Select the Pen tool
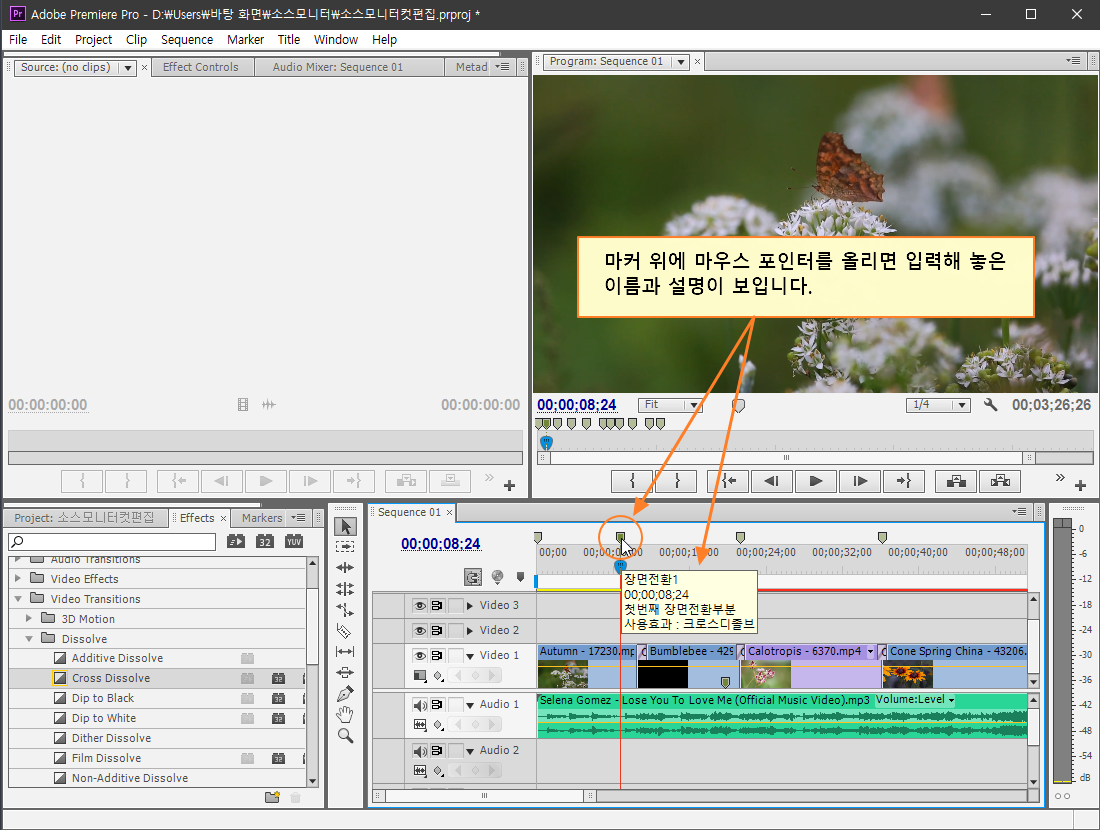Screen dimensions: 1100x830 click(345, 694)
